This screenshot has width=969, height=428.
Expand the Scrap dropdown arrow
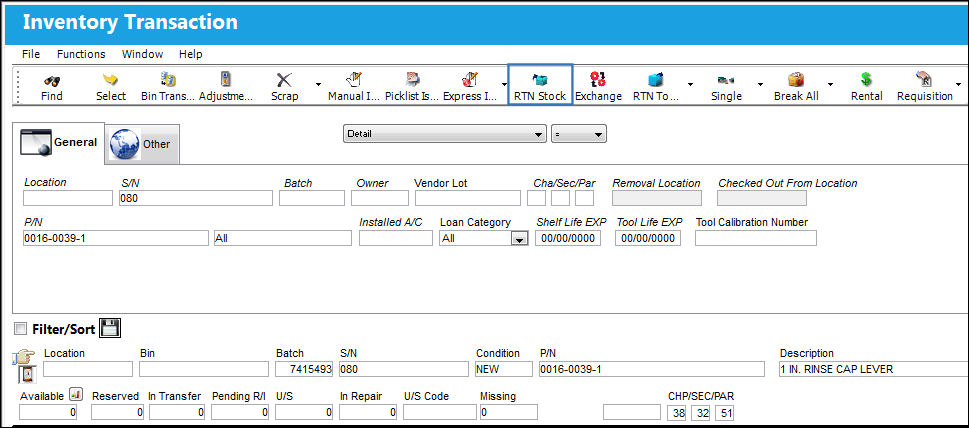click(318, 85)
